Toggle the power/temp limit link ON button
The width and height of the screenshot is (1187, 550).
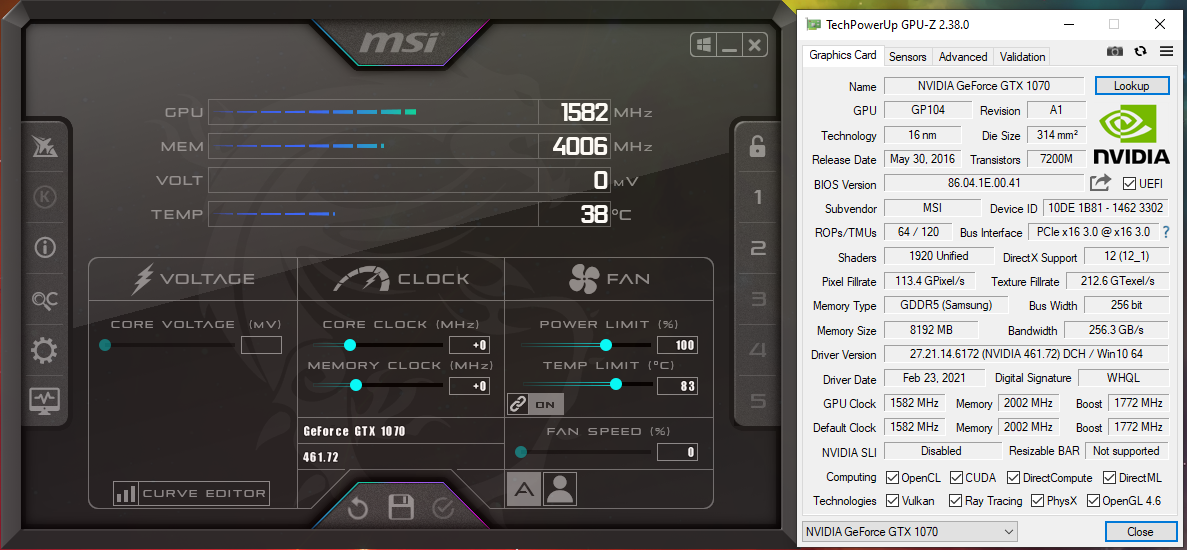pos(535,404)
